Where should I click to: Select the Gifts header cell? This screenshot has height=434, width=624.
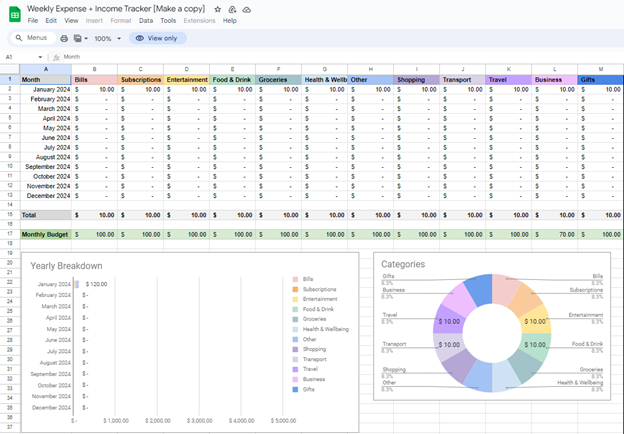pyautogui.click(x=601, y=80)
